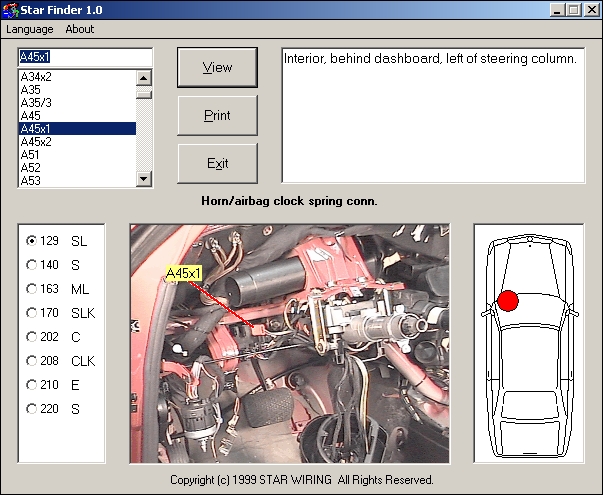Select the 163 ML model radio button

[32, 288]
